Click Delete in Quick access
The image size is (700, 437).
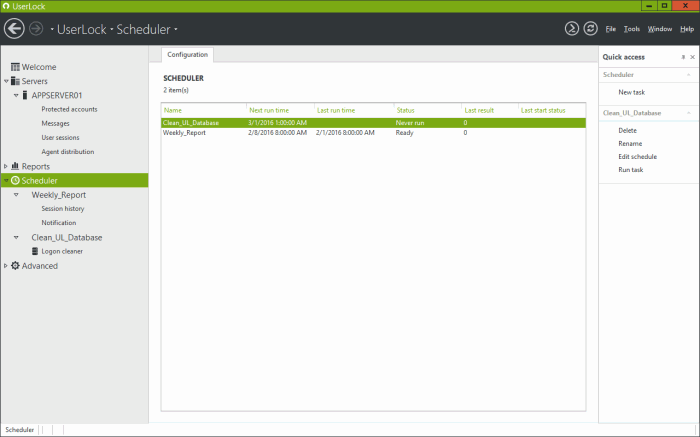627,130
